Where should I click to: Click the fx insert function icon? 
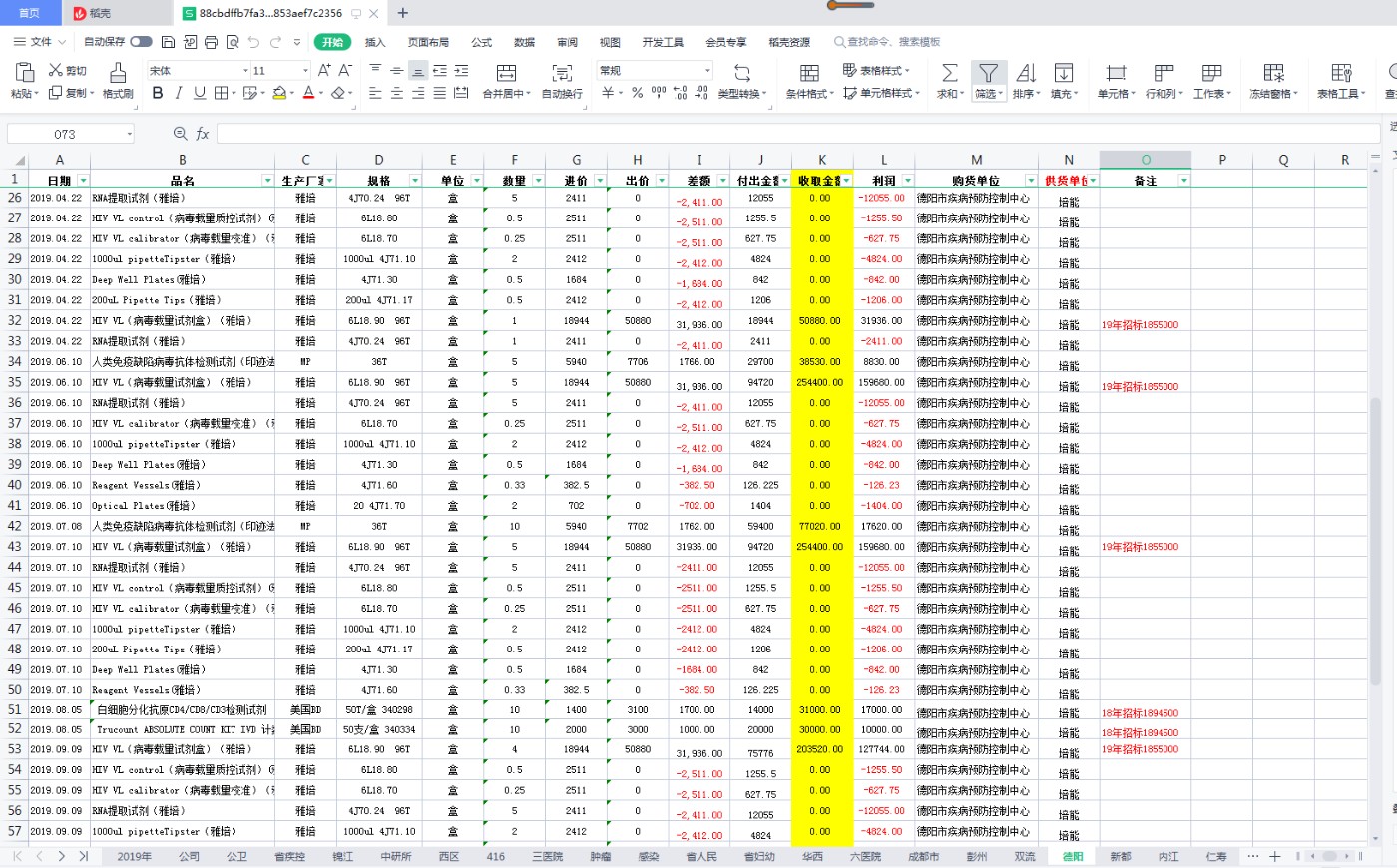point(203,134)
